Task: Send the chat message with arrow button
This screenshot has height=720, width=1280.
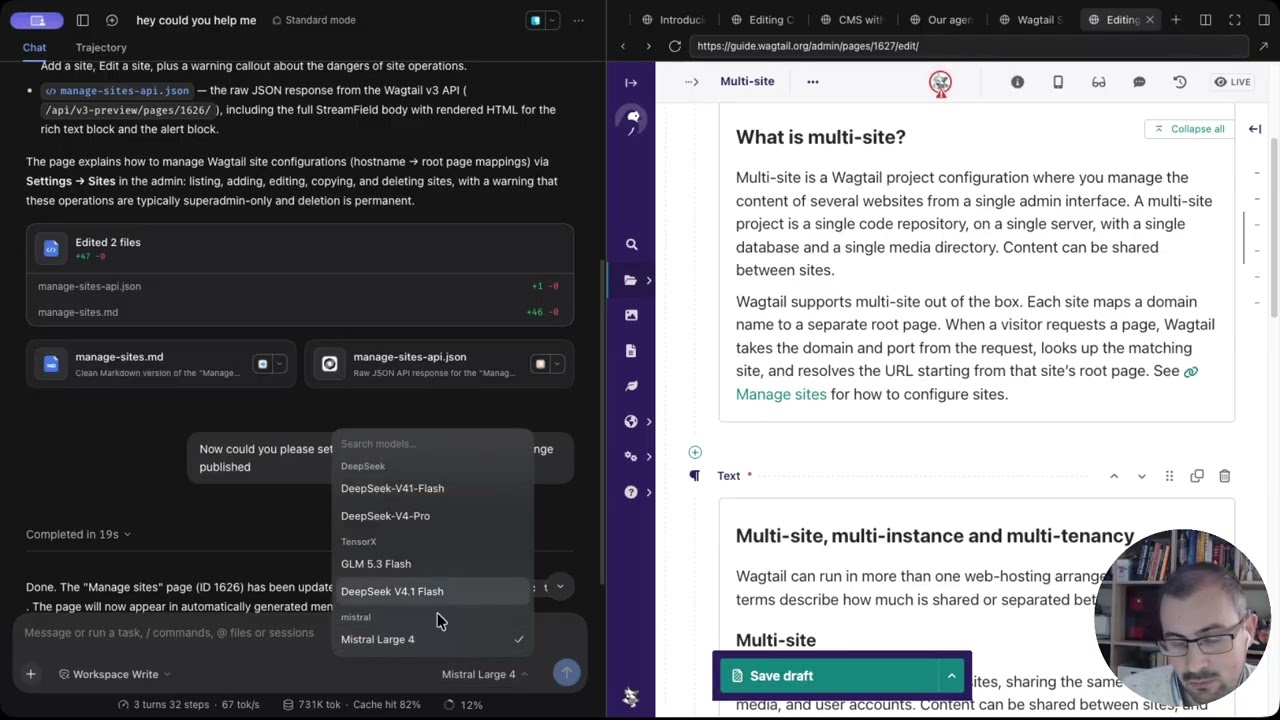Action: click(x=566, y=674)
